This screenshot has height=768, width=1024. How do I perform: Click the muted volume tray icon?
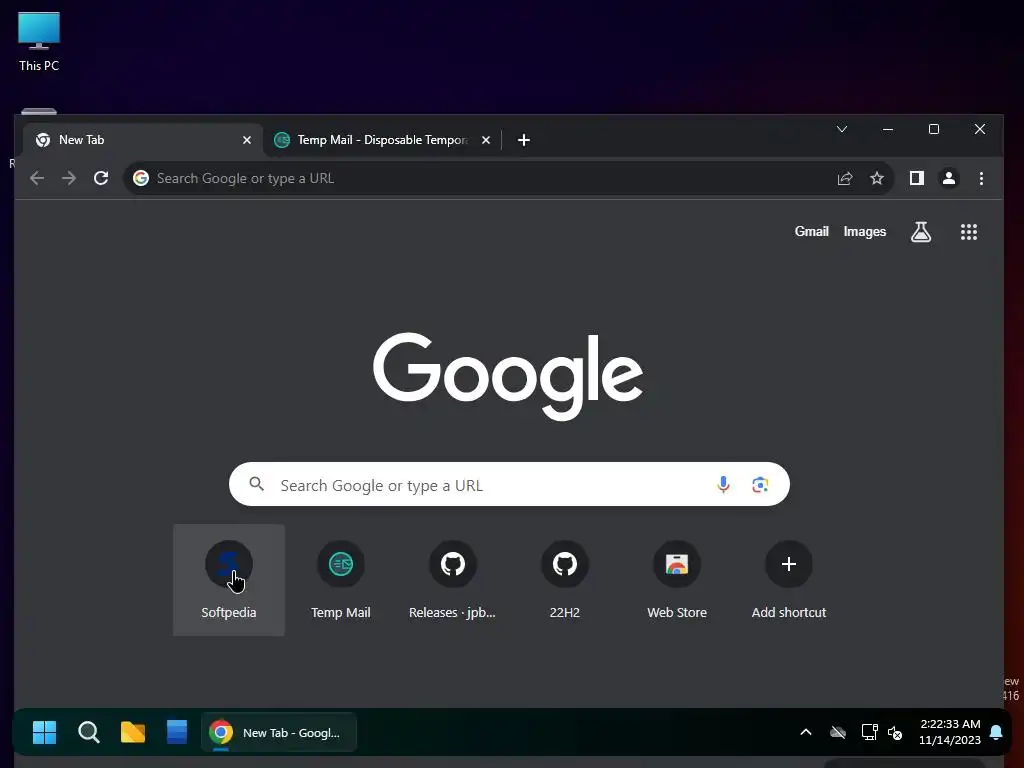pos(895,733)
